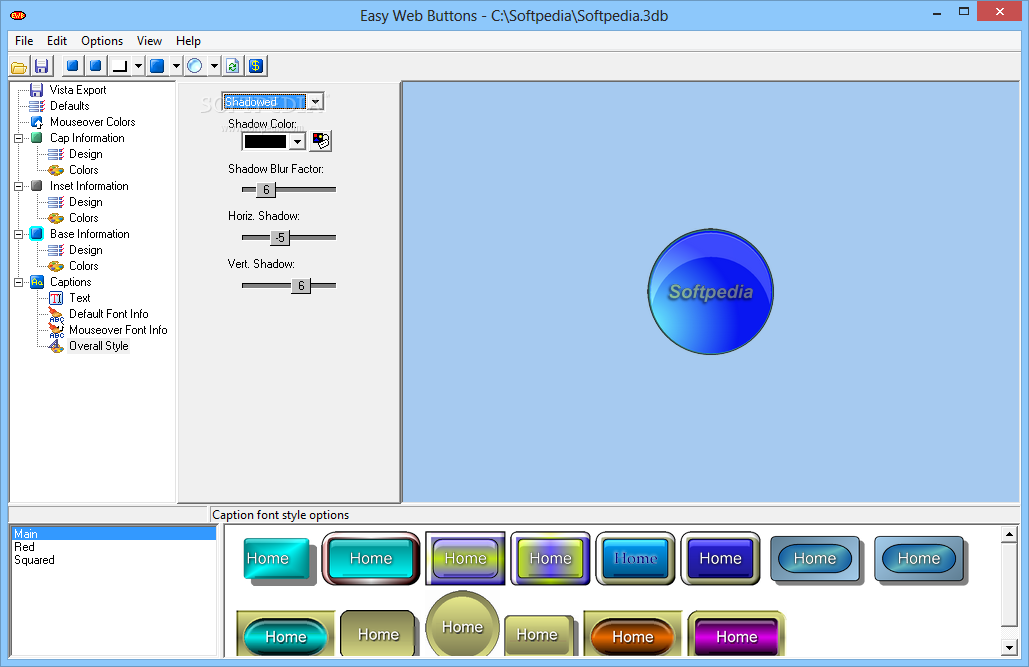
Task: Click the Vista Export disk icon in tree
Action: [37, 90]
